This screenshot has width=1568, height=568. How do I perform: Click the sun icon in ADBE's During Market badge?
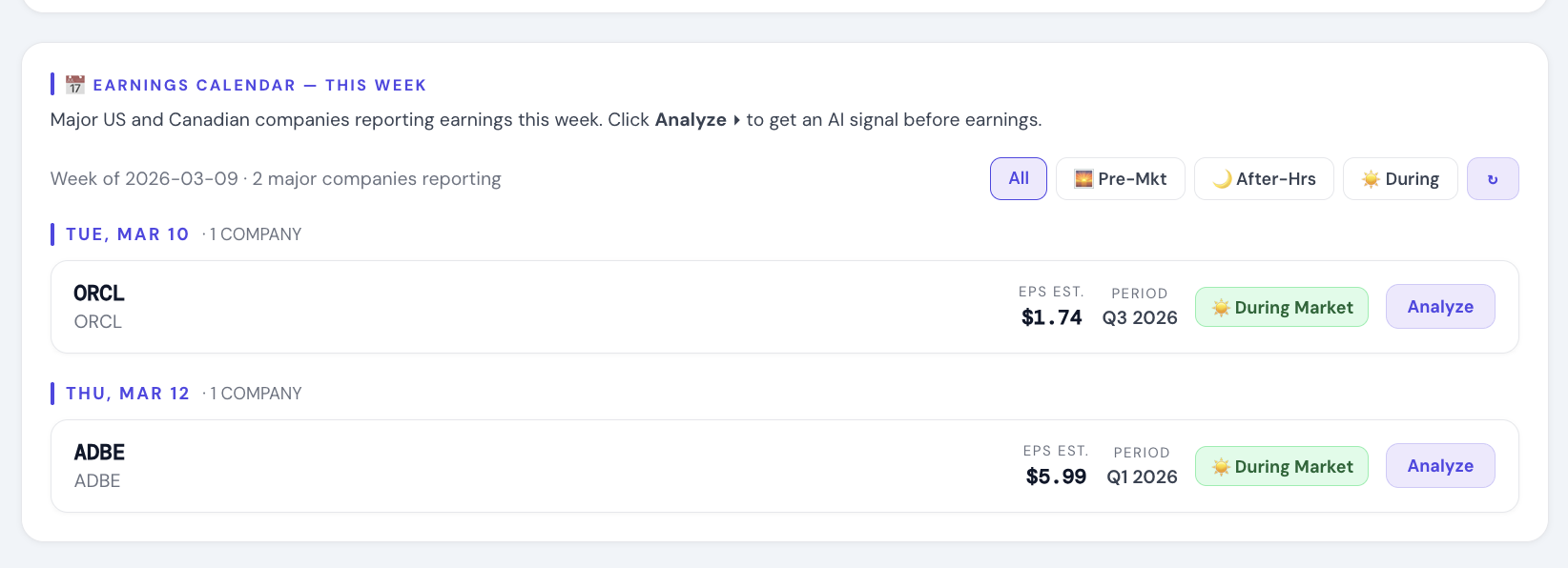tap(1224, 466)
